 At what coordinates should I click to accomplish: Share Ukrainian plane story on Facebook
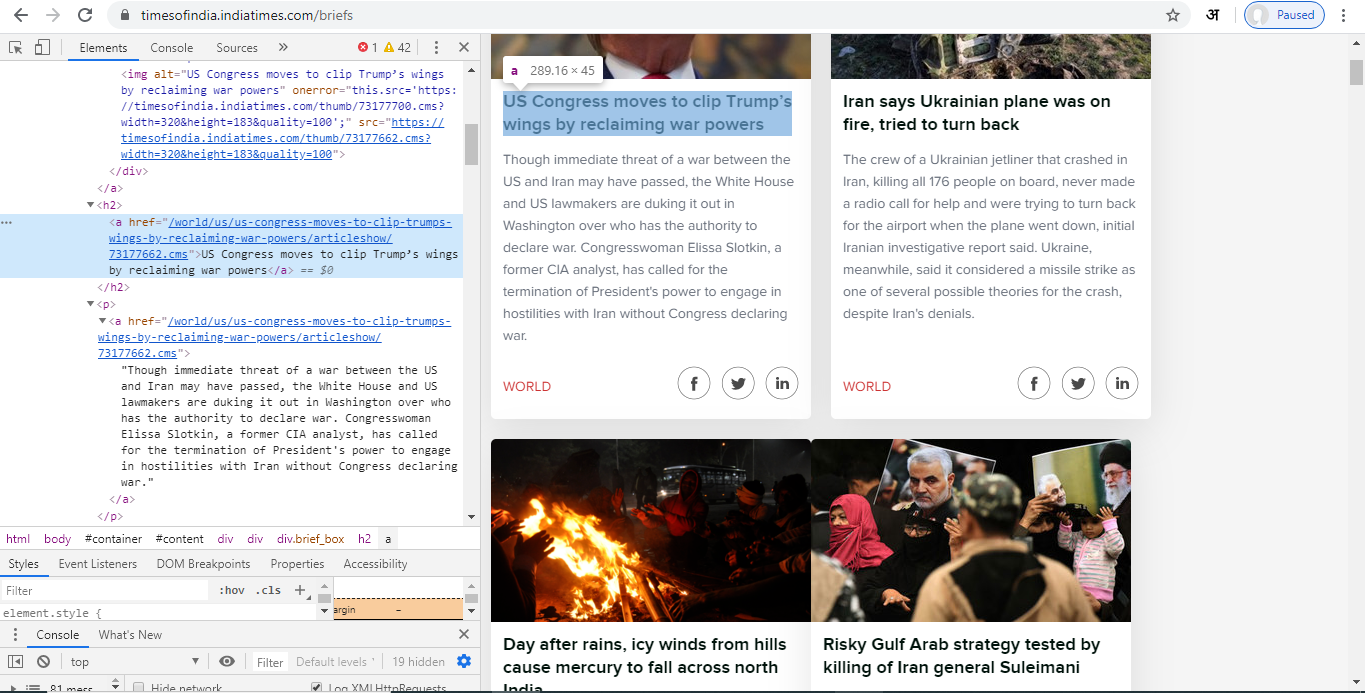(x=1034, y=383)
